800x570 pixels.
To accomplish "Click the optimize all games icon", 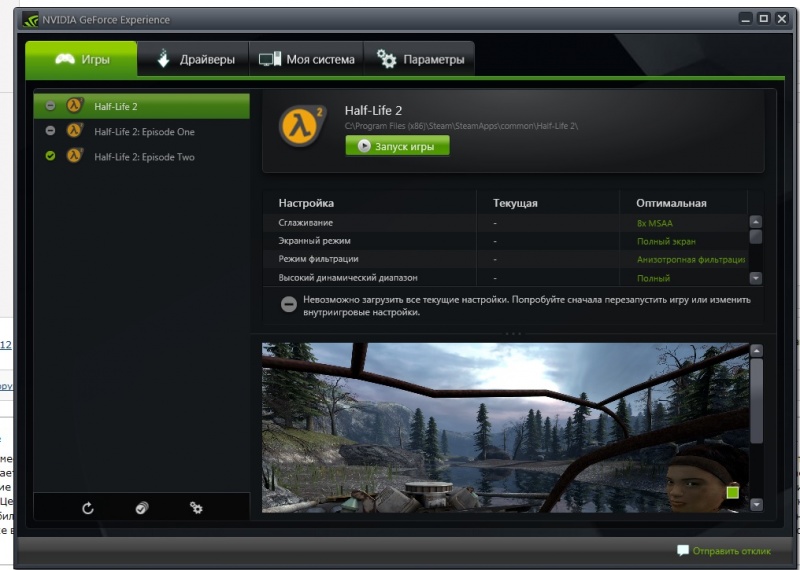I will 142,508.
